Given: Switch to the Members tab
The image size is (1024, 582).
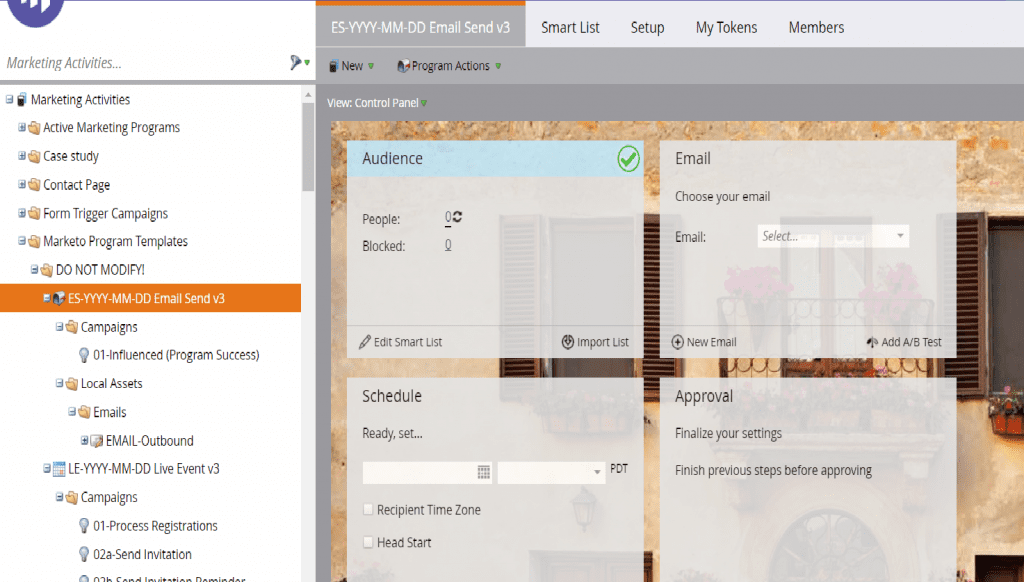Looking at the screenshot, I should 816,27.
